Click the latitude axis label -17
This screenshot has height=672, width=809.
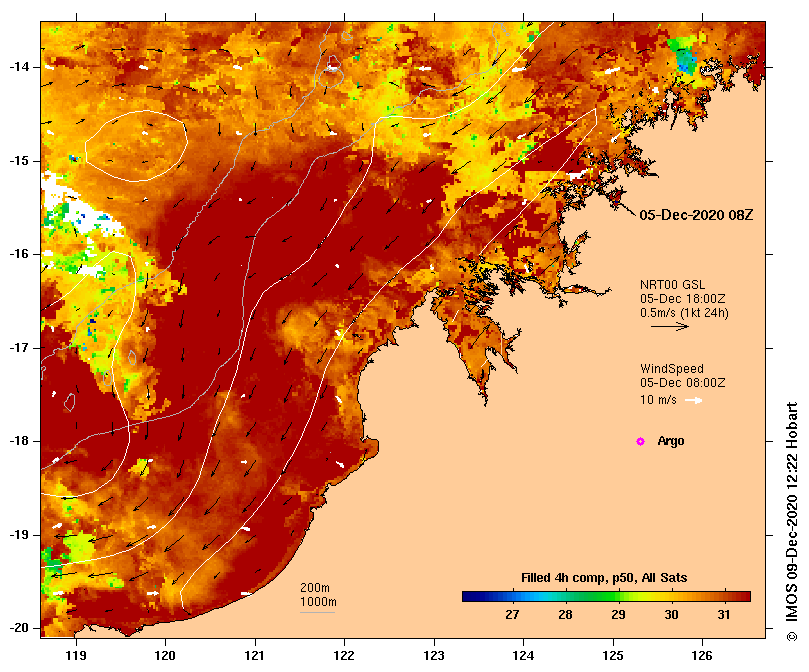[x=19, y=348]
